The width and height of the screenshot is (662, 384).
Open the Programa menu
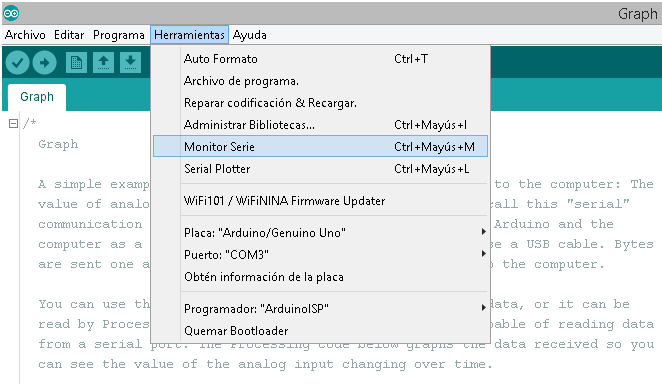click(119, 35)
